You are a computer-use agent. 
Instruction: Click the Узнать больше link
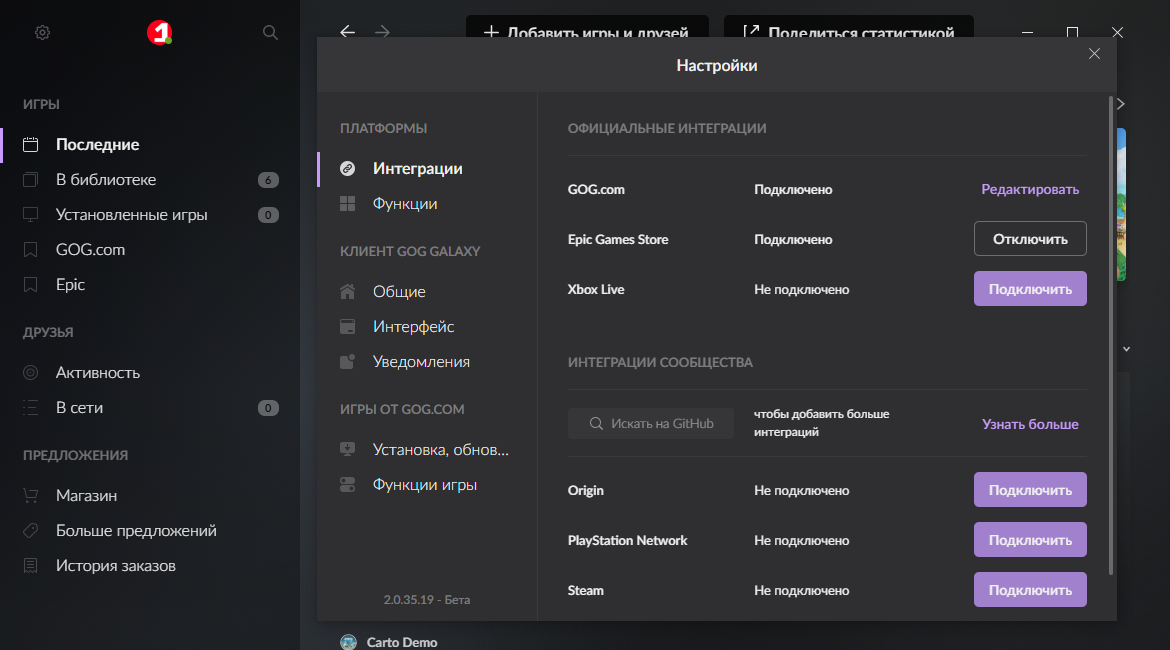click(x=1030, y=424)
